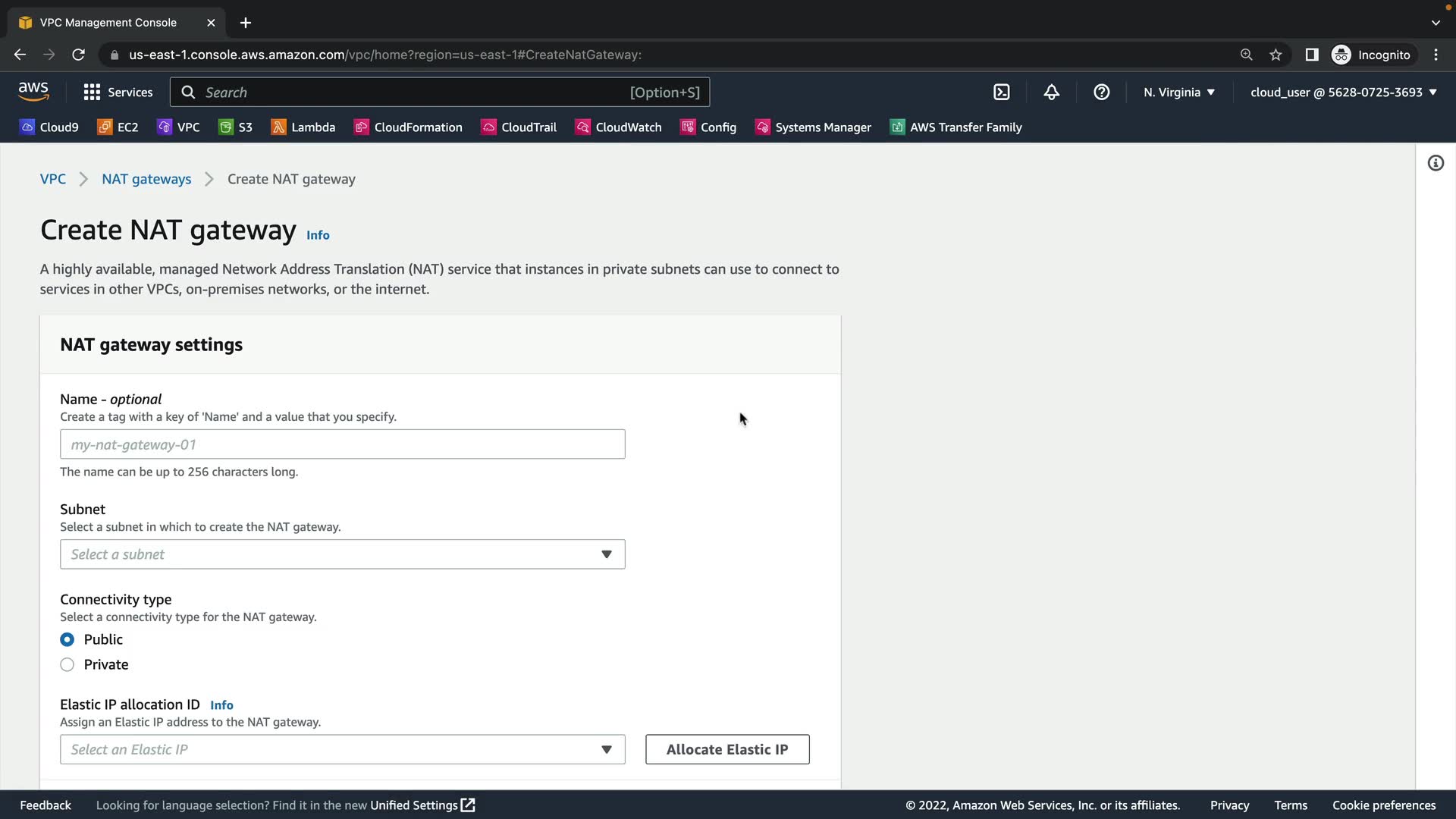This screenshot has height=819, width=1456.
Task: Open the notifications bell icon
Action: click(x=1051, y=92)
